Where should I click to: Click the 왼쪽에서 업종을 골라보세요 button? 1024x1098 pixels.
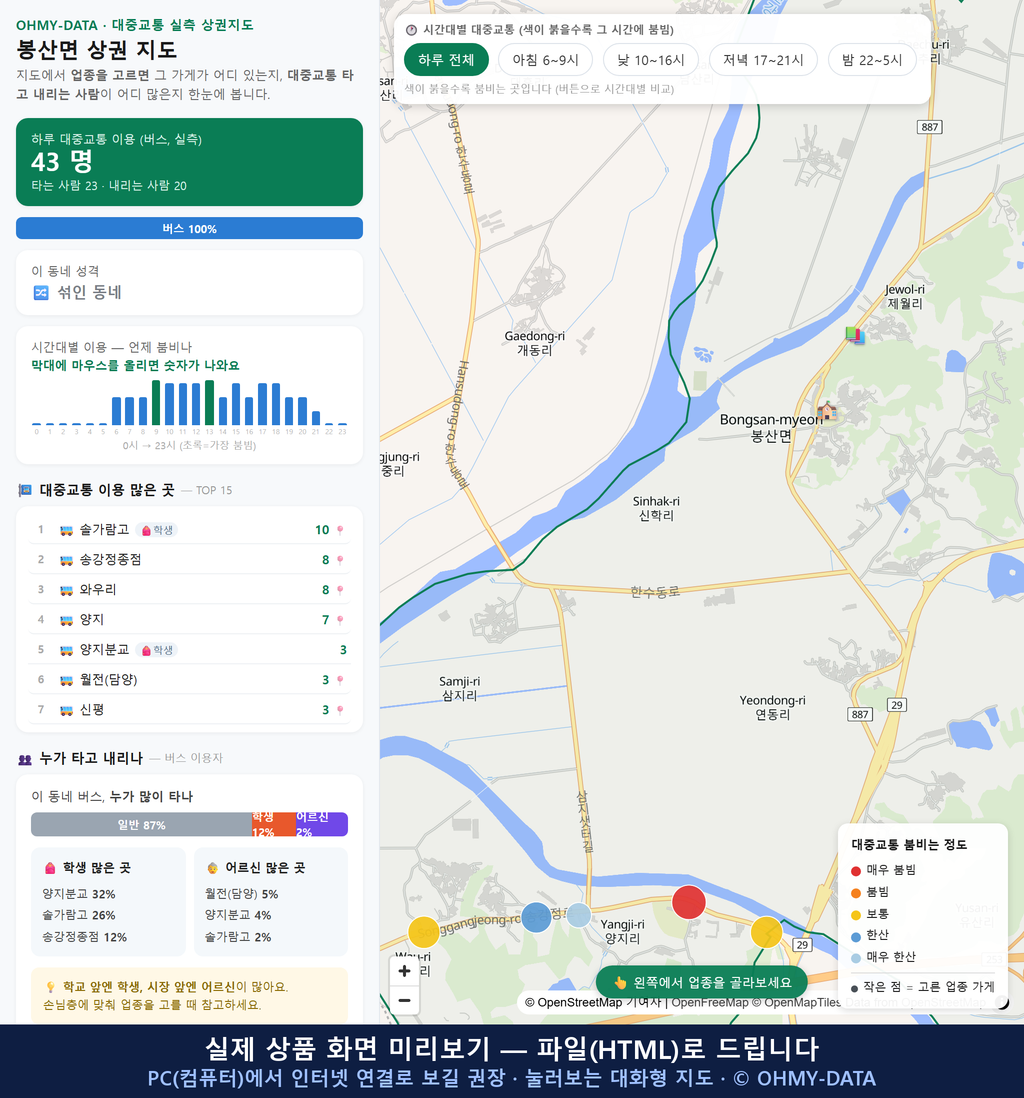point(702,982)
